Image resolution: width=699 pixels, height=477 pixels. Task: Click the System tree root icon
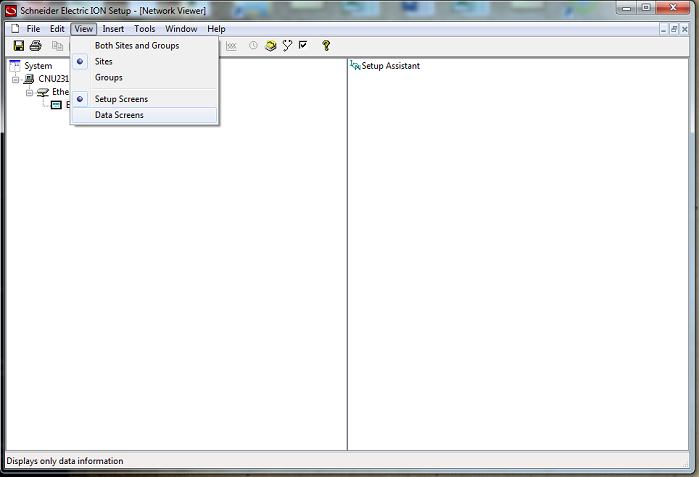pos(15,66)
